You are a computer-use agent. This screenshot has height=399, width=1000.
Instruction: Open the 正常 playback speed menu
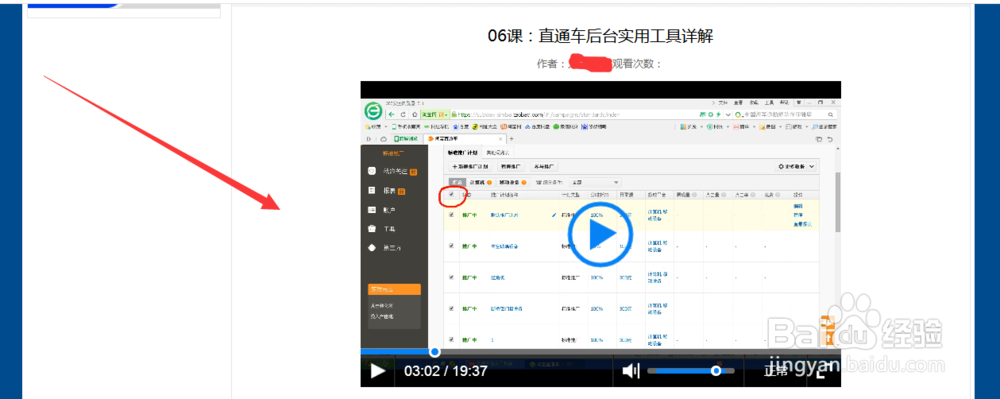coord(776,370)
